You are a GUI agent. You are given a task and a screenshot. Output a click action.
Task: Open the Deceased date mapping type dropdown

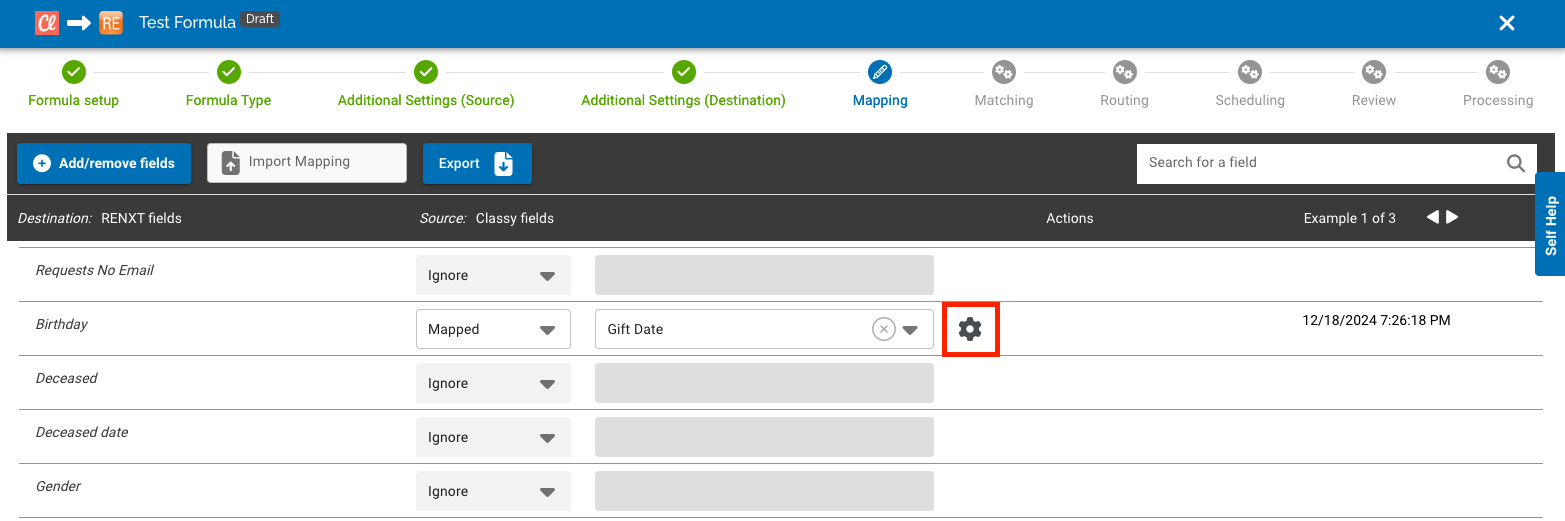493,437
